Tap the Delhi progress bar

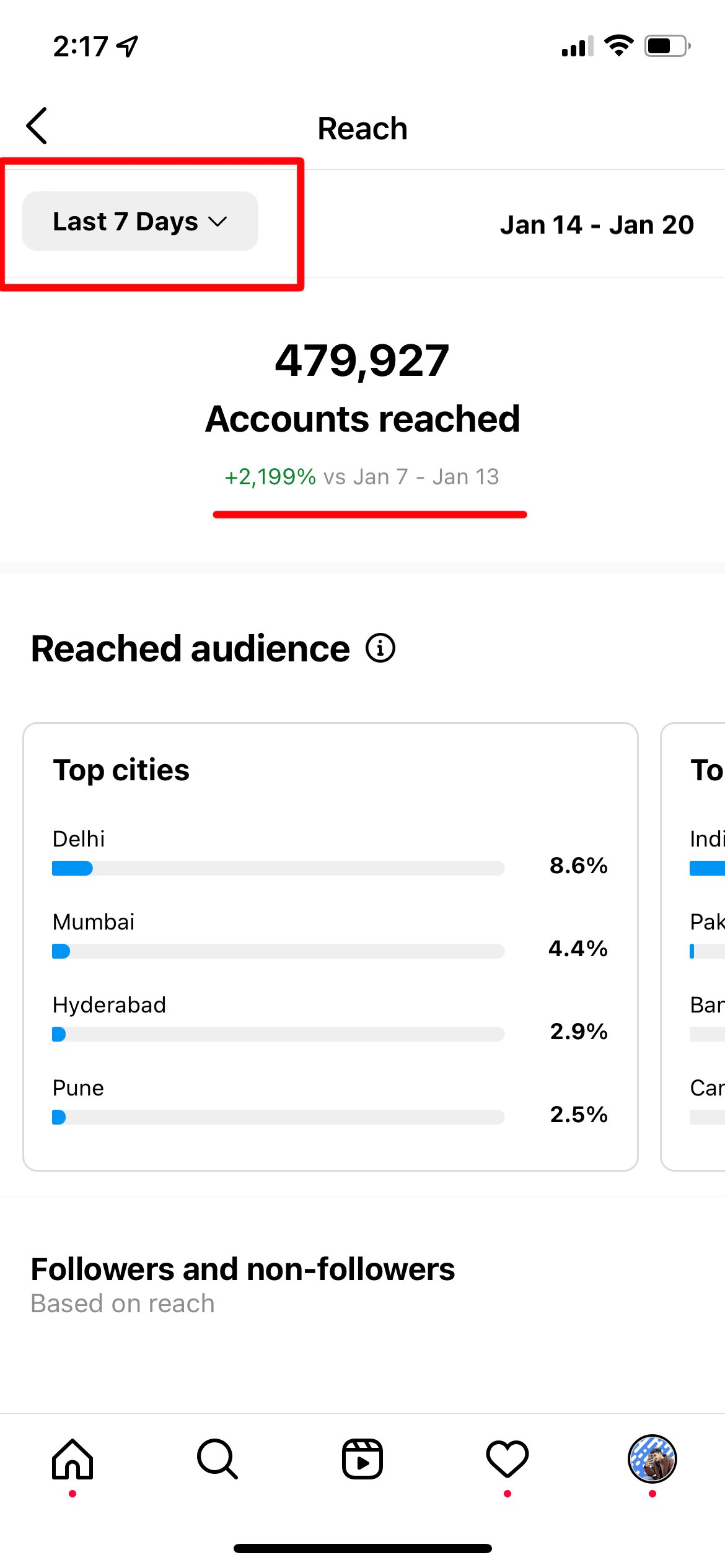(278, 868)
